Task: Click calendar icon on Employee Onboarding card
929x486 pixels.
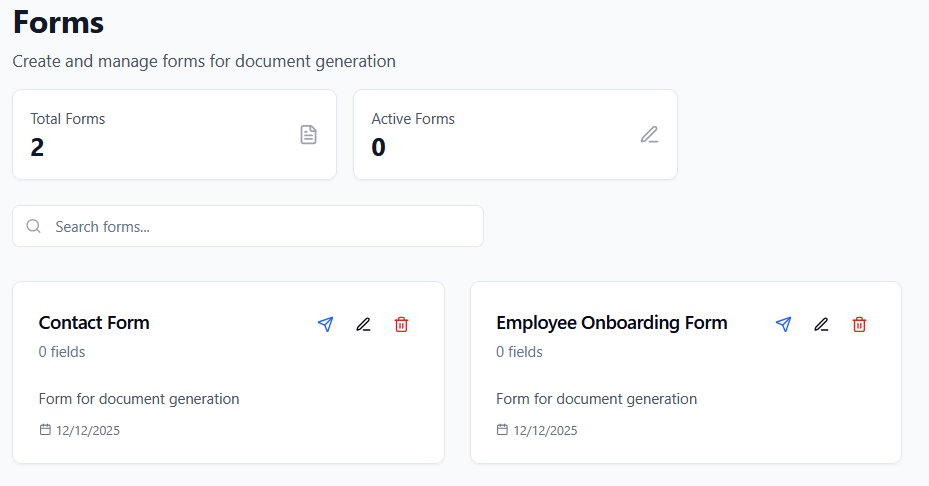Action: pos(502,430)
